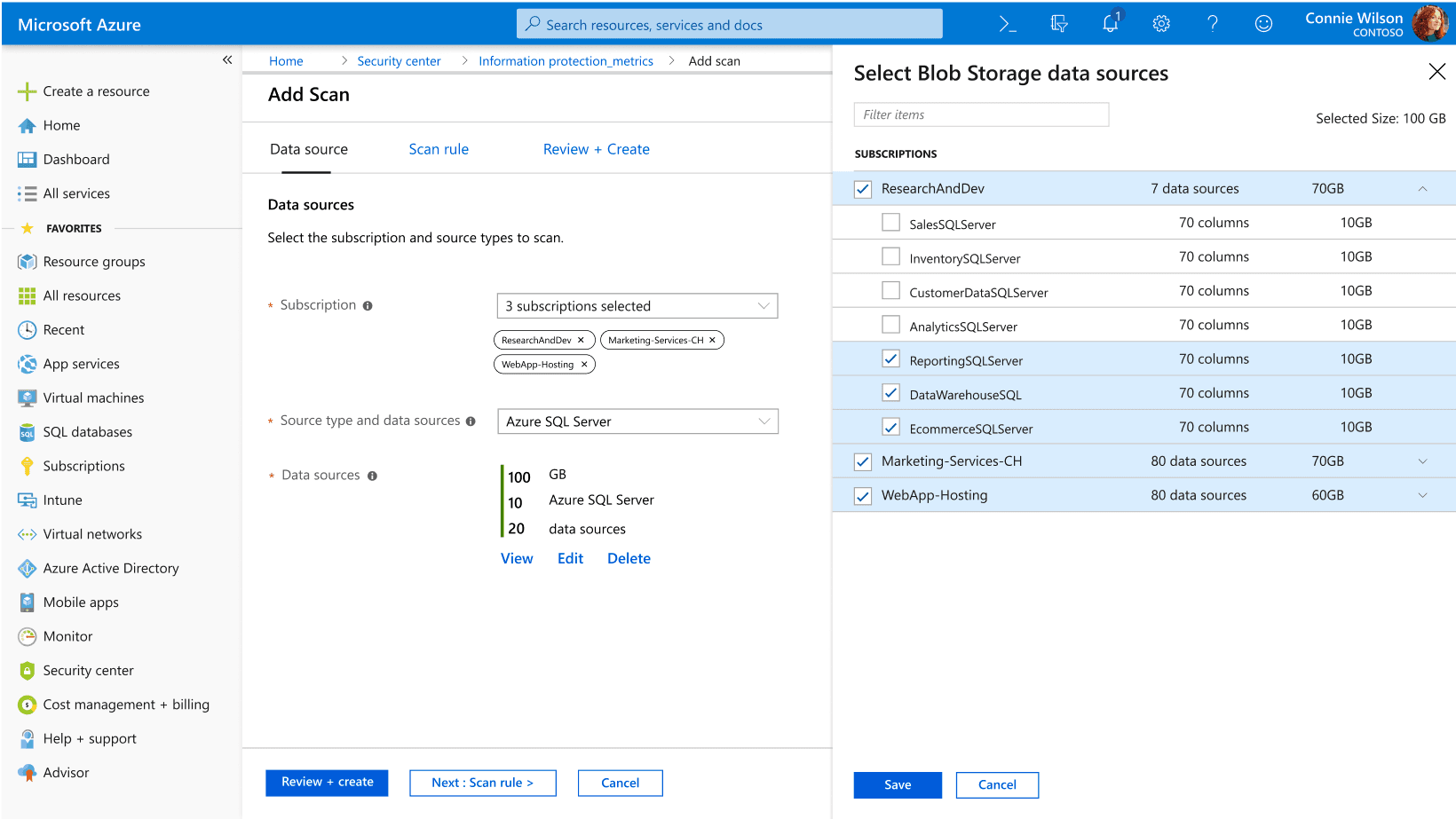The width and height of the screenshot is (1456, 819).
Task: Check the CustomerDataSQLServer checkbox
Action: point(890,290)
